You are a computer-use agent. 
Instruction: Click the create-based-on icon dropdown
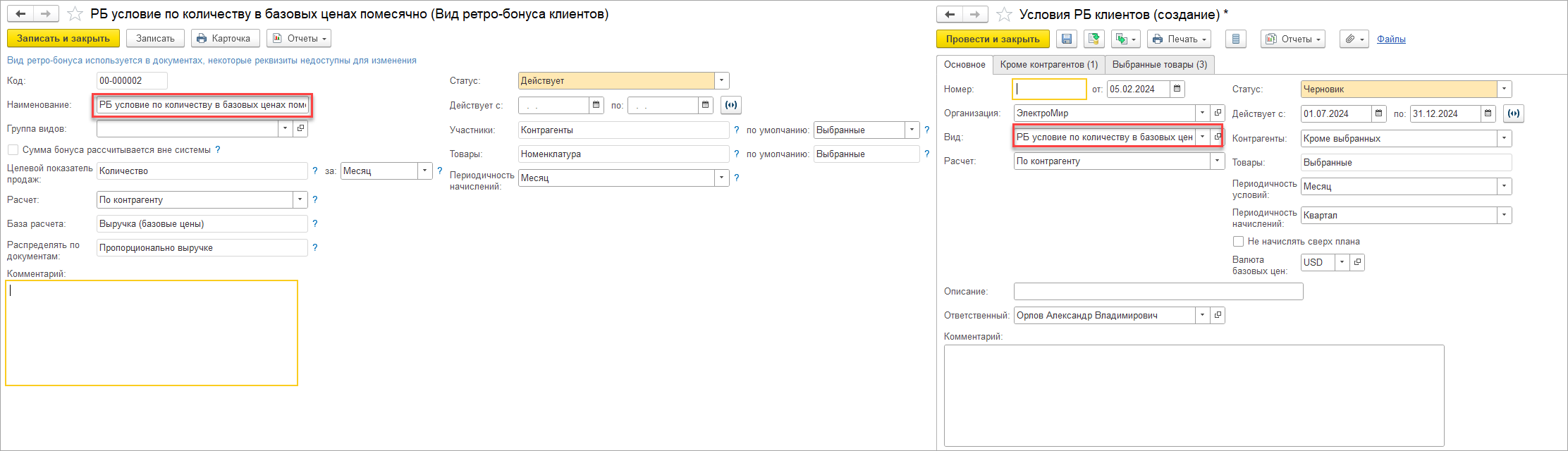1125,39
